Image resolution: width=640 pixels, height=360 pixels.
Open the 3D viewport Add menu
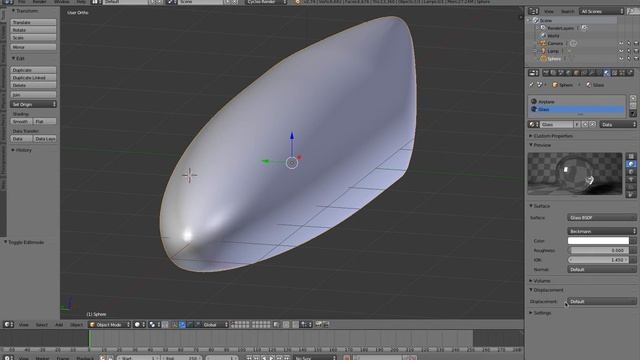click(x=59, y=325)
